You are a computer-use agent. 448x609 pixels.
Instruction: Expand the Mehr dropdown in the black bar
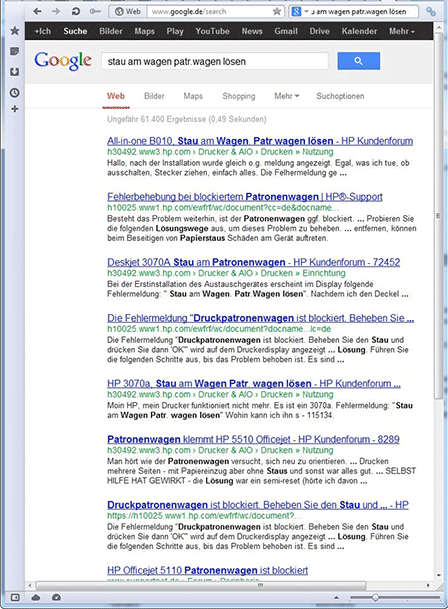coord(402,31)
